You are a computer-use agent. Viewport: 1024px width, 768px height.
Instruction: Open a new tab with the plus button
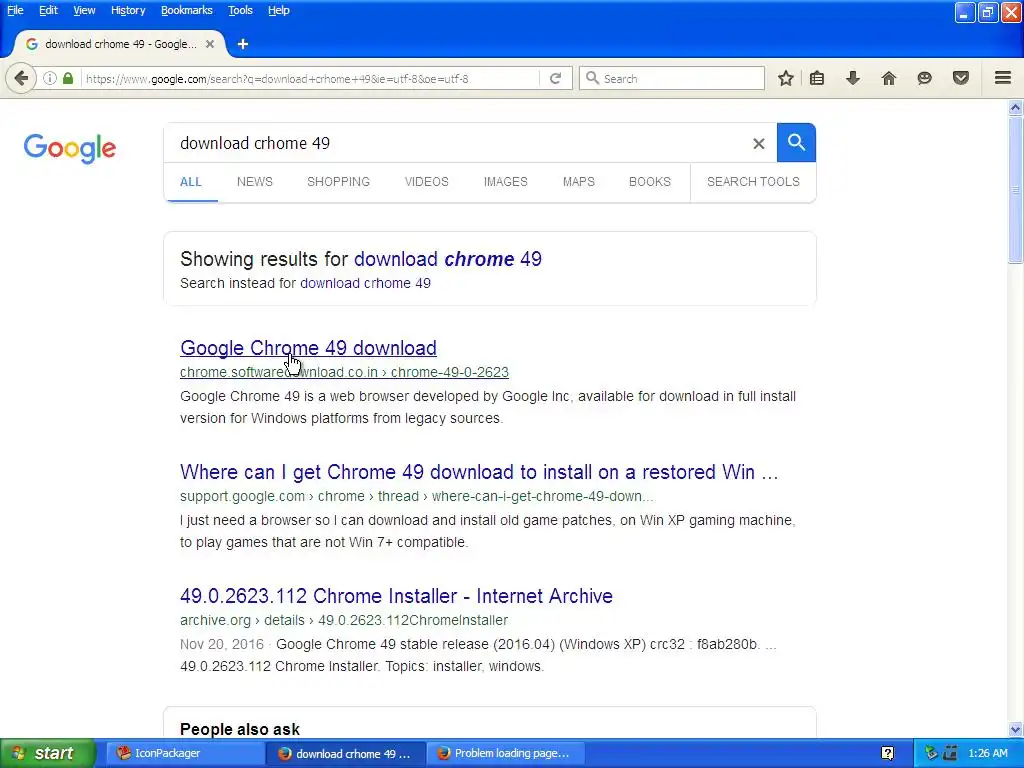[243, 44]
